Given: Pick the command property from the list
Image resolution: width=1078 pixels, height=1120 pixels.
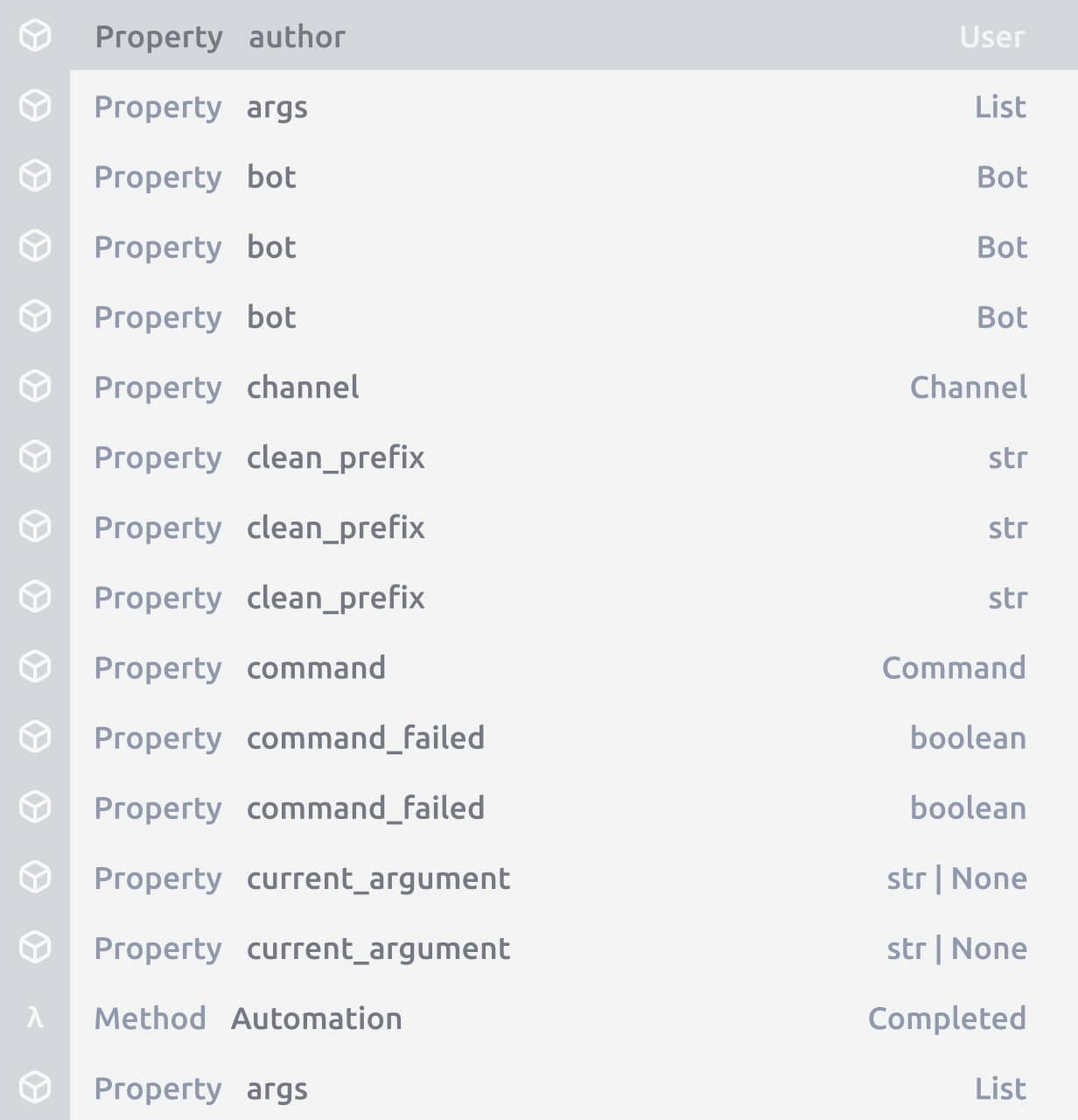Looking at the screenshot, I should coord(316,668).
